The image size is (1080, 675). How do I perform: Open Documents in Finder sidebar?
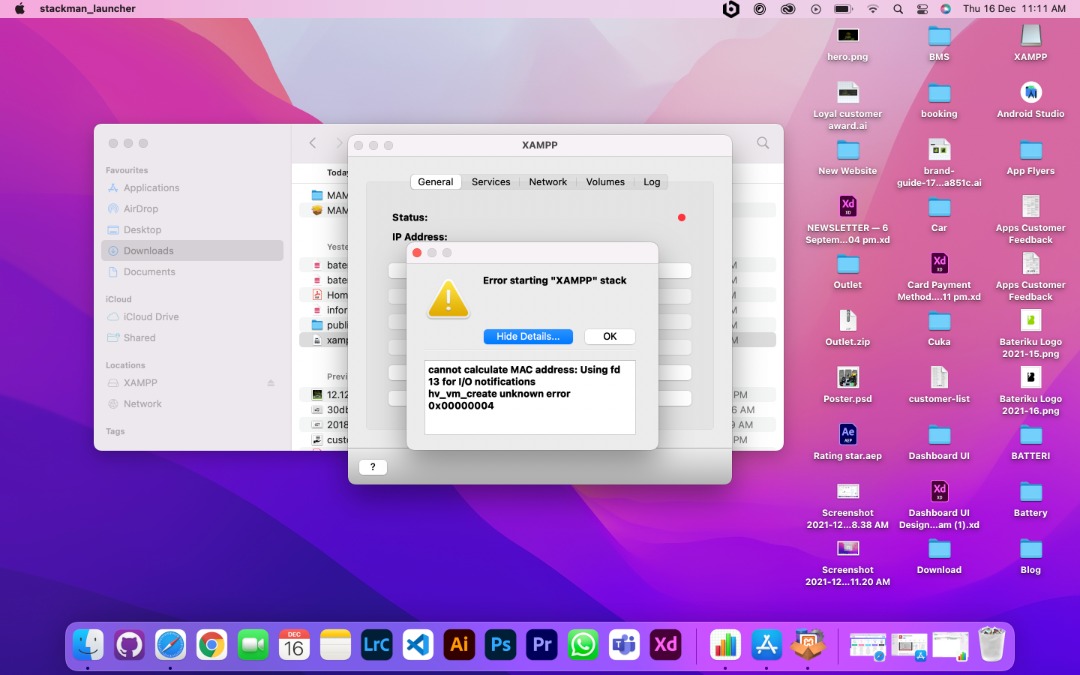(x=149, y=271)
